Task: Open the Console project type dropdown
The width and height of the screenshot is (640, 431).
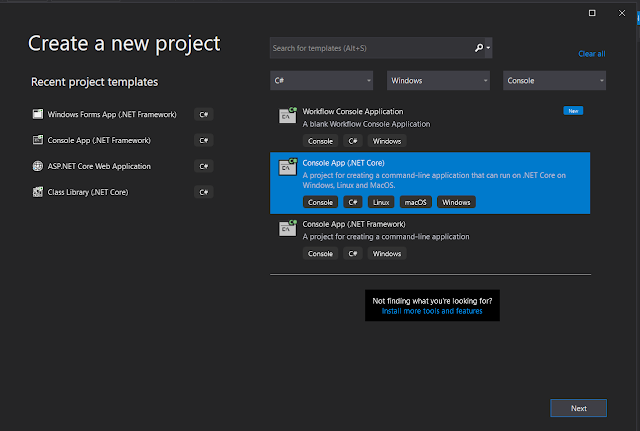Action: 554,80
